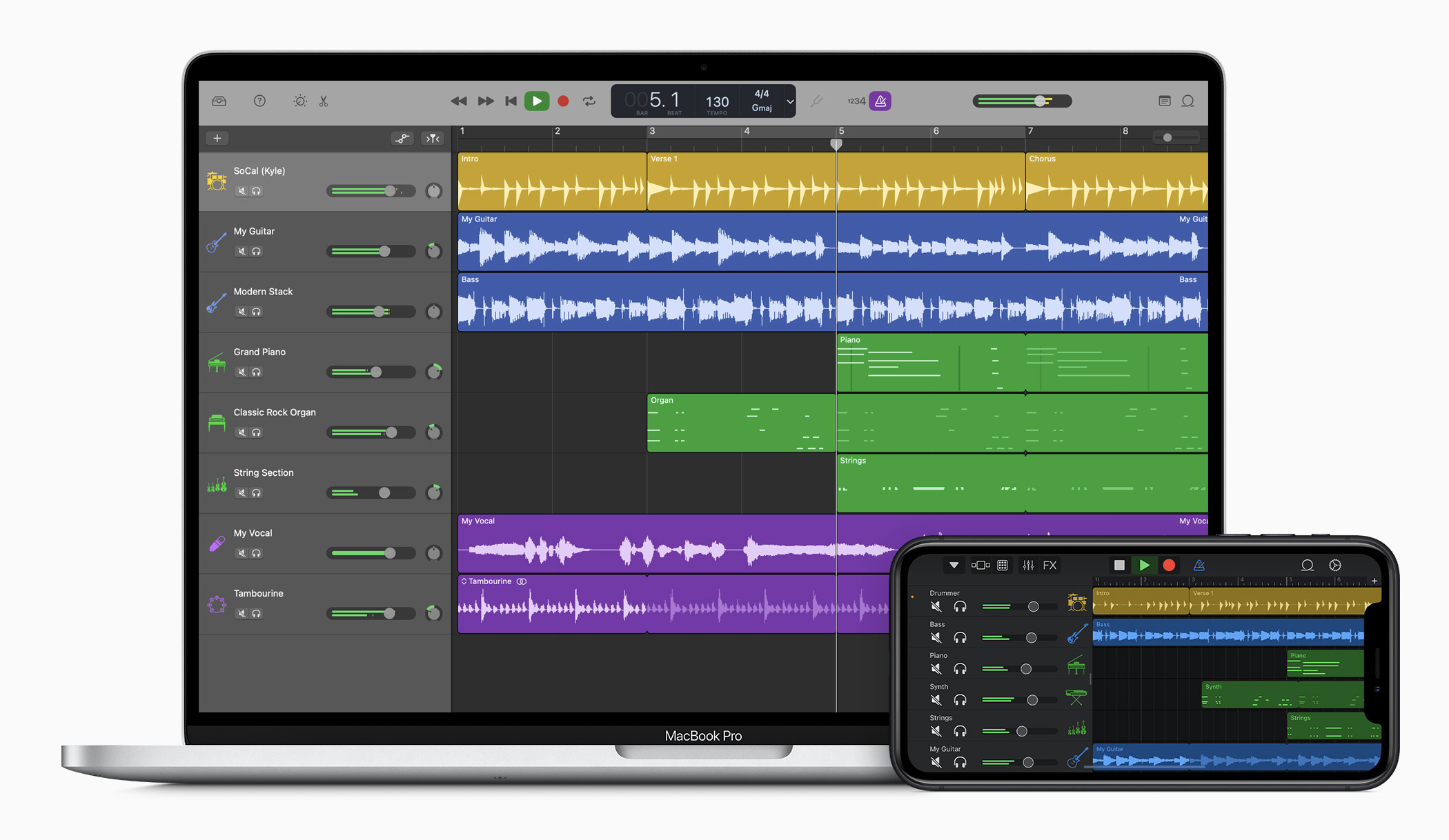Open the FX button on iPhone
Image resolution: width=1449 pixels, height=840 pixels.
1049,566
